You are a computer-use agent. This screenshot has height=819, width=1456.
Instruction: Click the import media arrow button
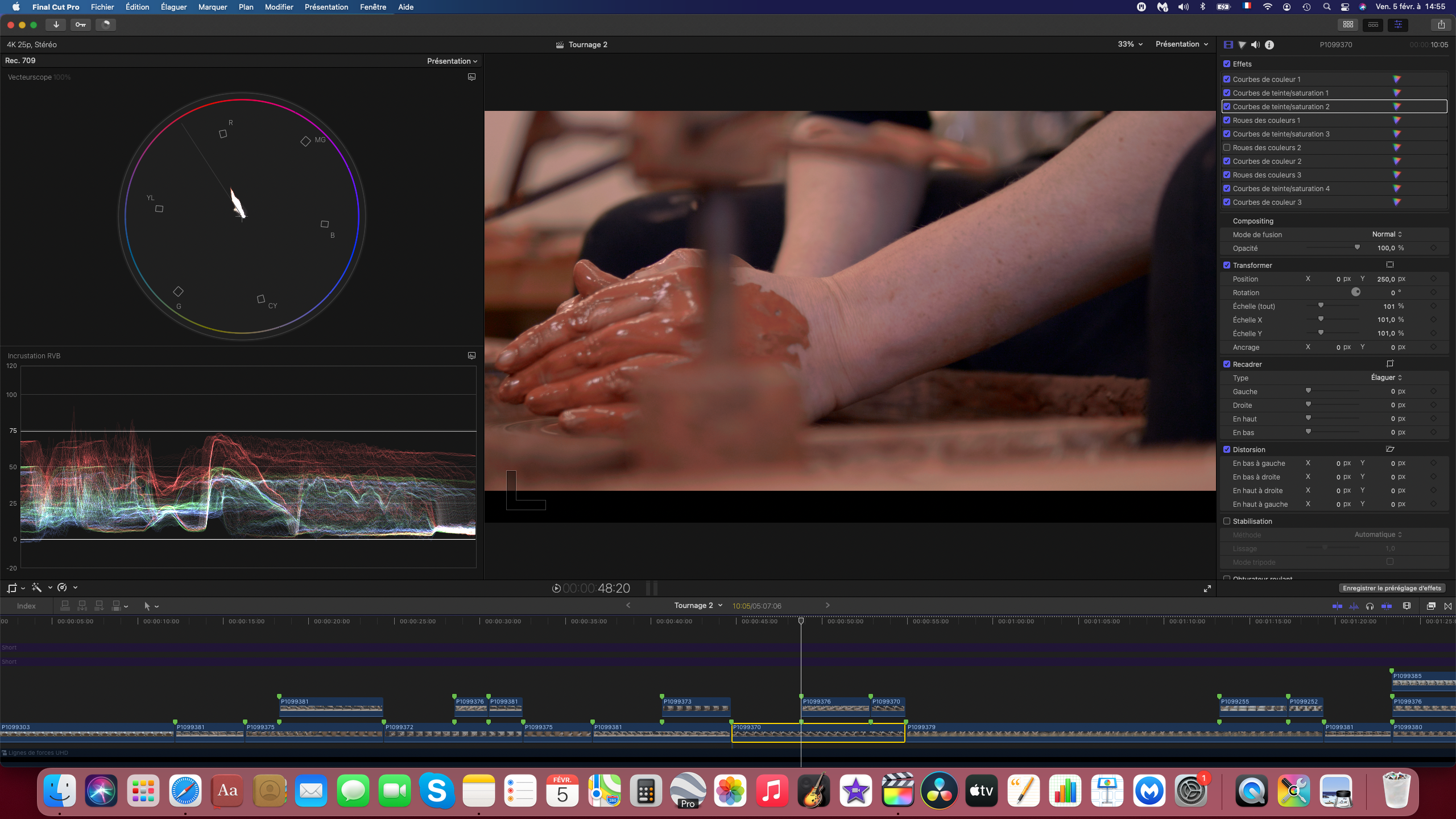click(56, 24)
